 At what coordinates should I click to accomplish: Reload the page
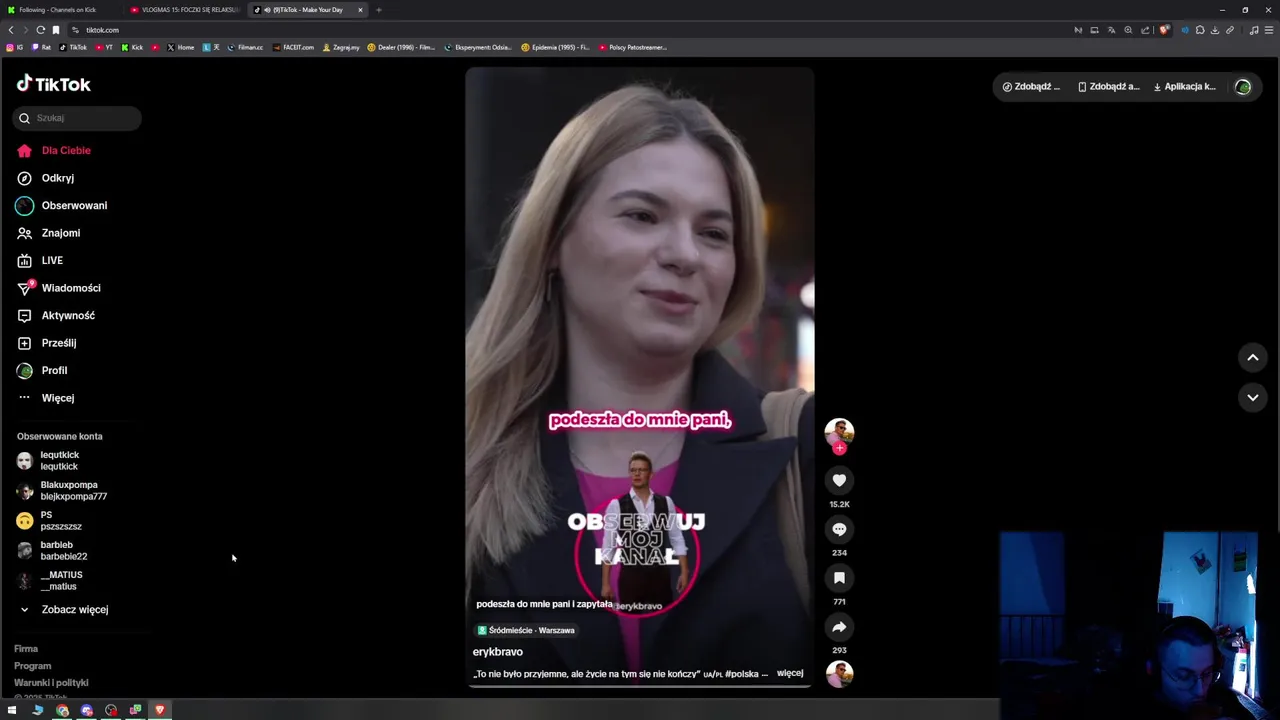click(x=40, y=30)
